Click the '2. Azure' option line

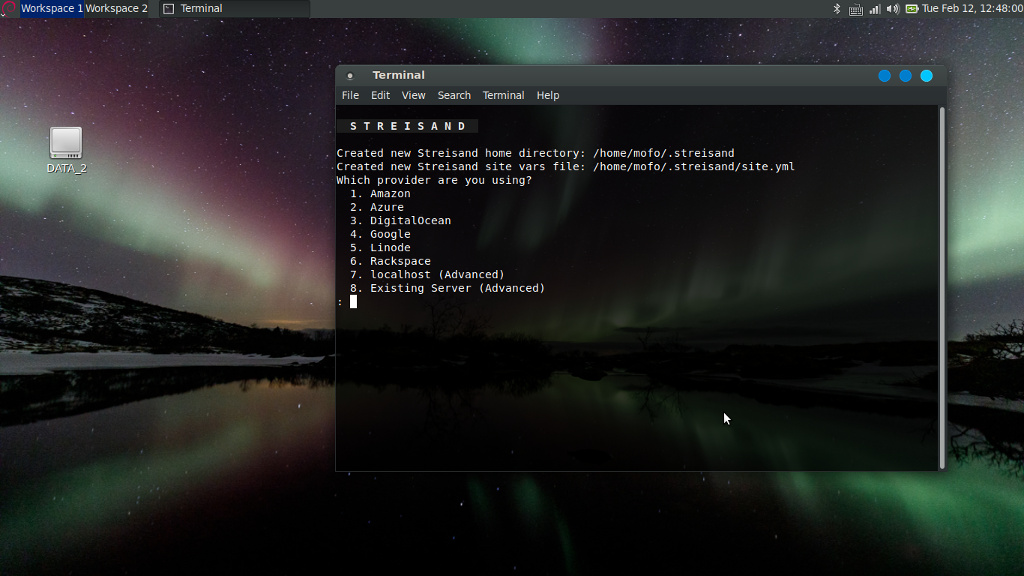click(x=377, y=207)
